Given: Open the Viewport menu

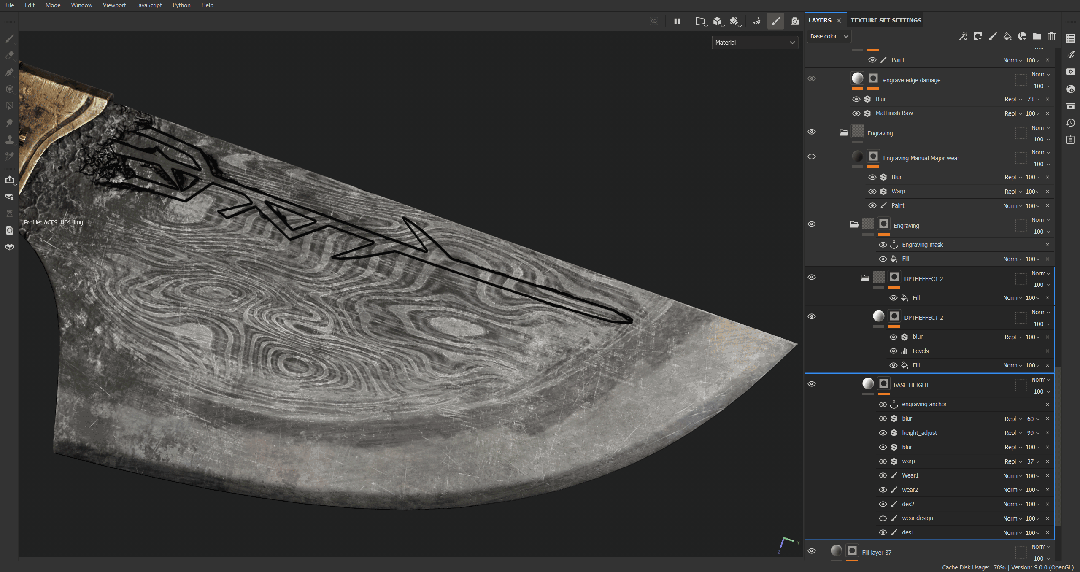Looking at the screenshot, I should 114,5.
